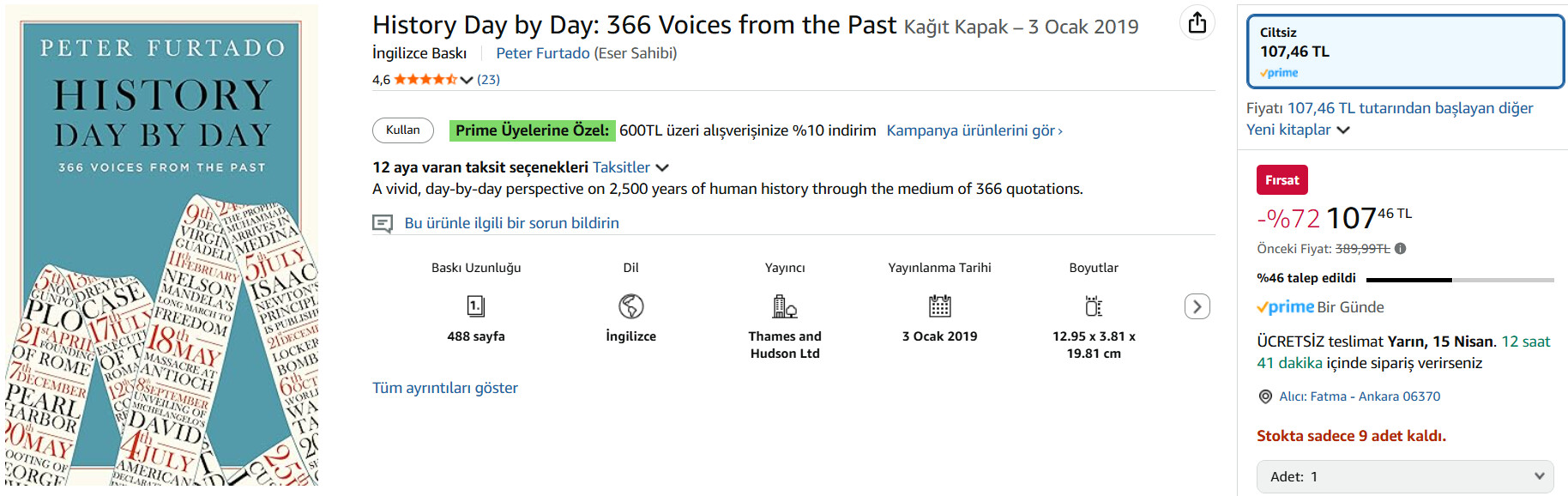The height and width of the screenshot is (496, 1568).
Task: Click the %46 claimed deal progress bar
Action: pos(1459,280)
